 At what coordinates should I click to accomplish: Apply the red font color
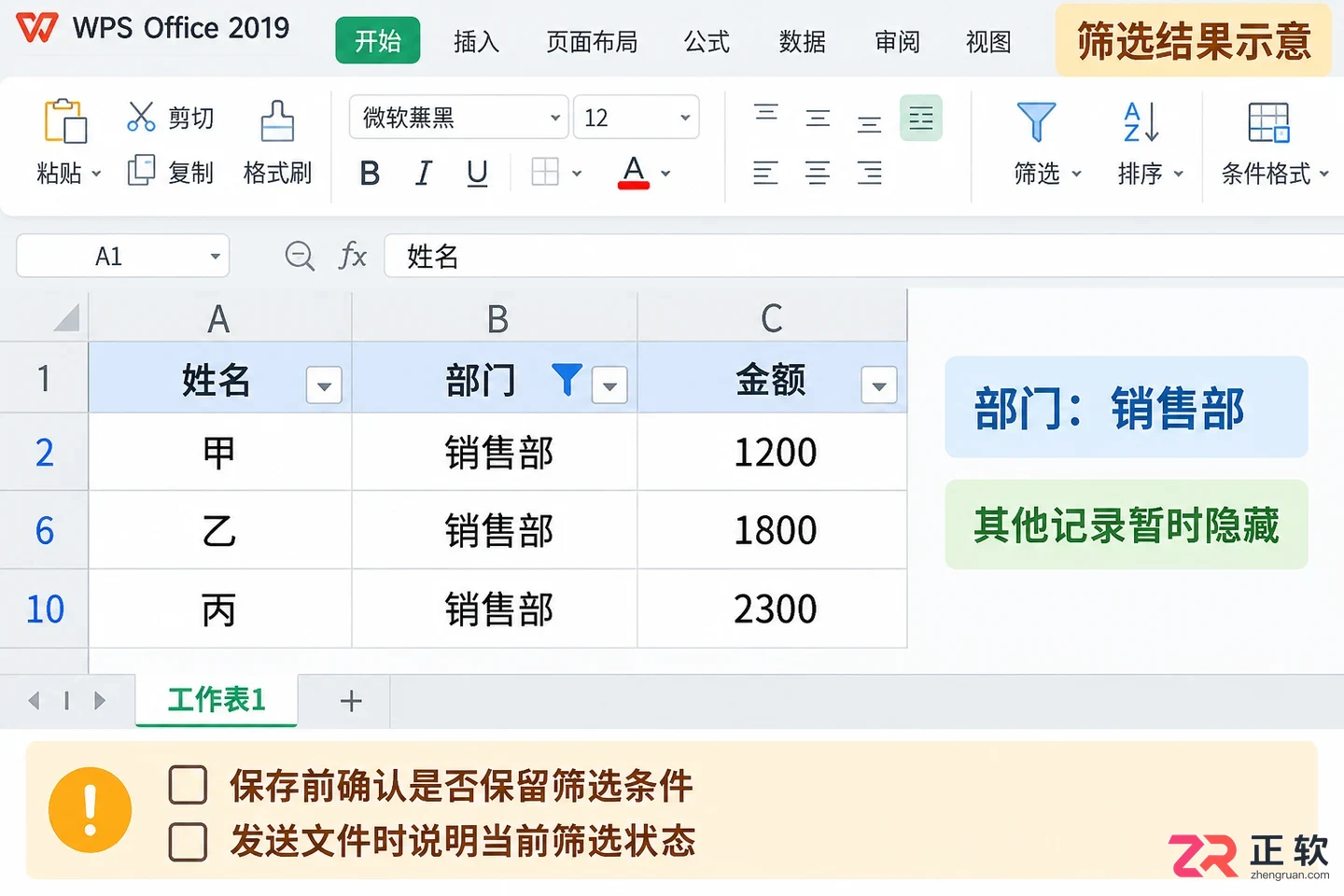coord(634,173)
